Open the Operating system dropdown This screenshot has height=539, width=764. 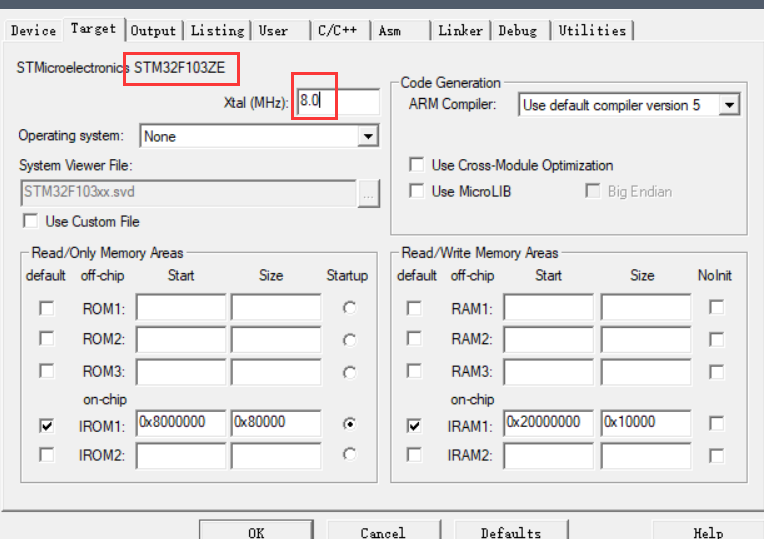tap(259, 136)
